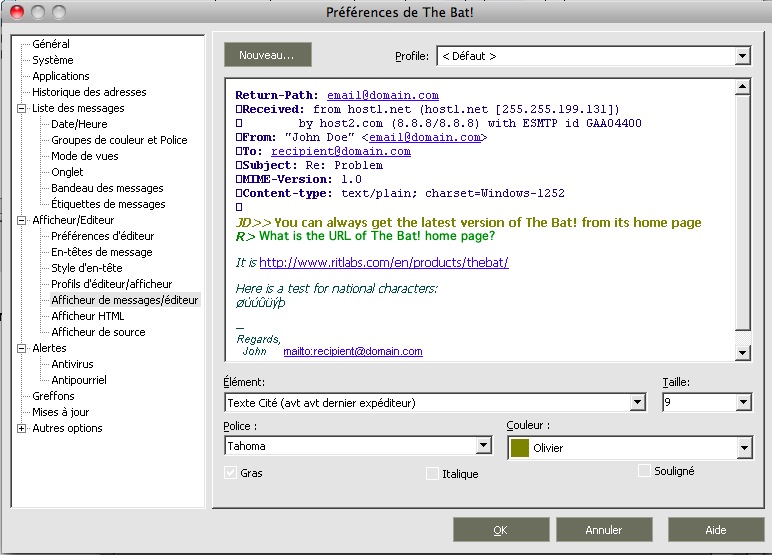Click the preview scrollbar down arrow

[x=742, y=353]
